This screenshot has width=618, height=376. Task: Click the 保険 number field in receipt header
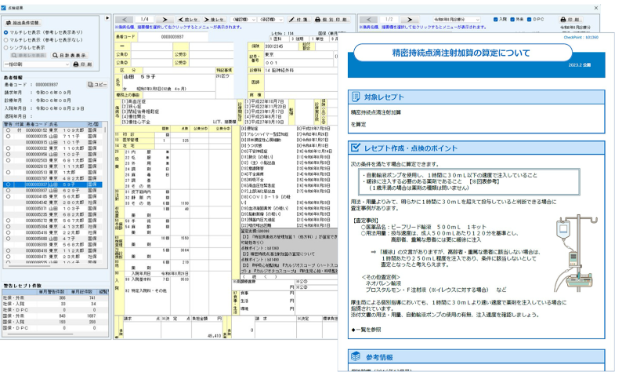[281, 47]
